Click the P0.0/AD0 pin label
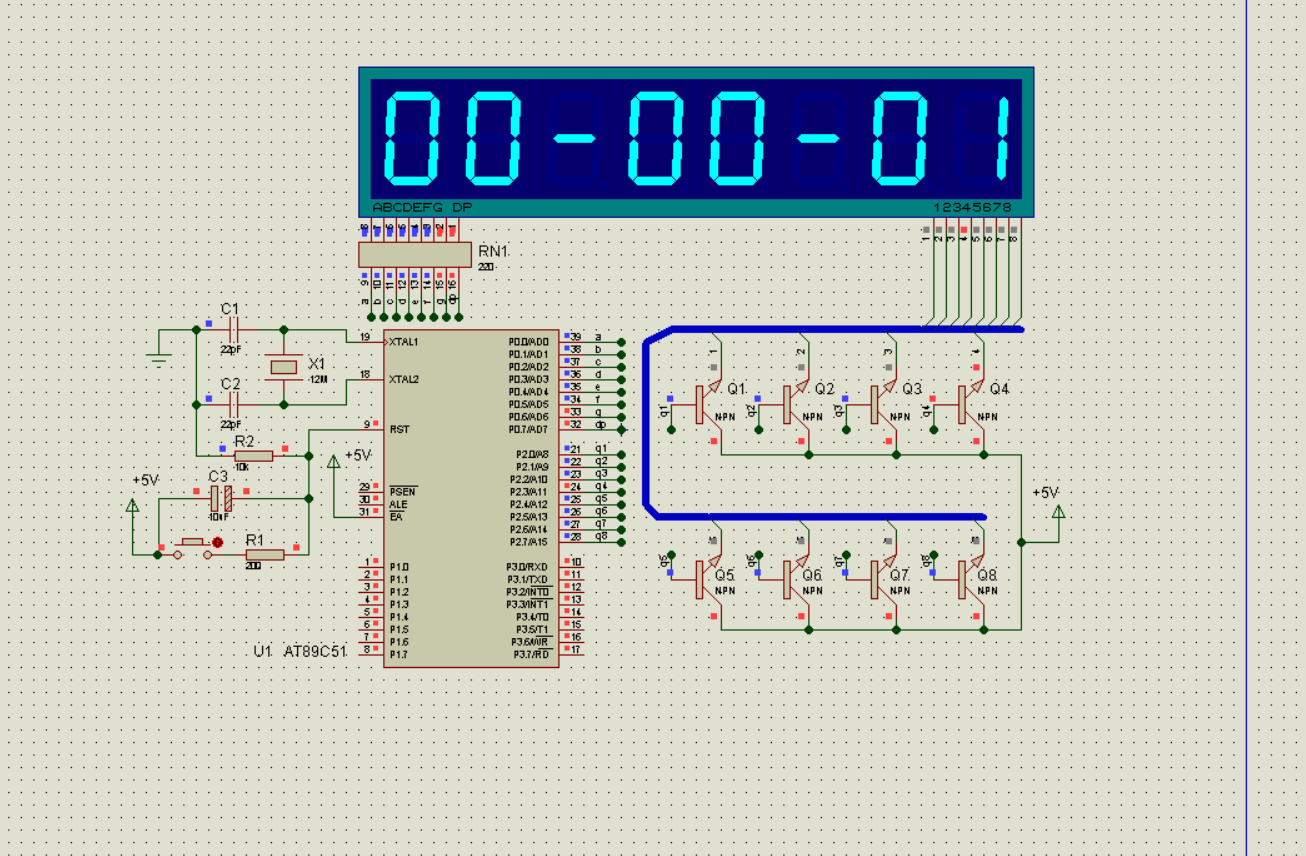The image size is (1306, 856). [x=528, y=342]
